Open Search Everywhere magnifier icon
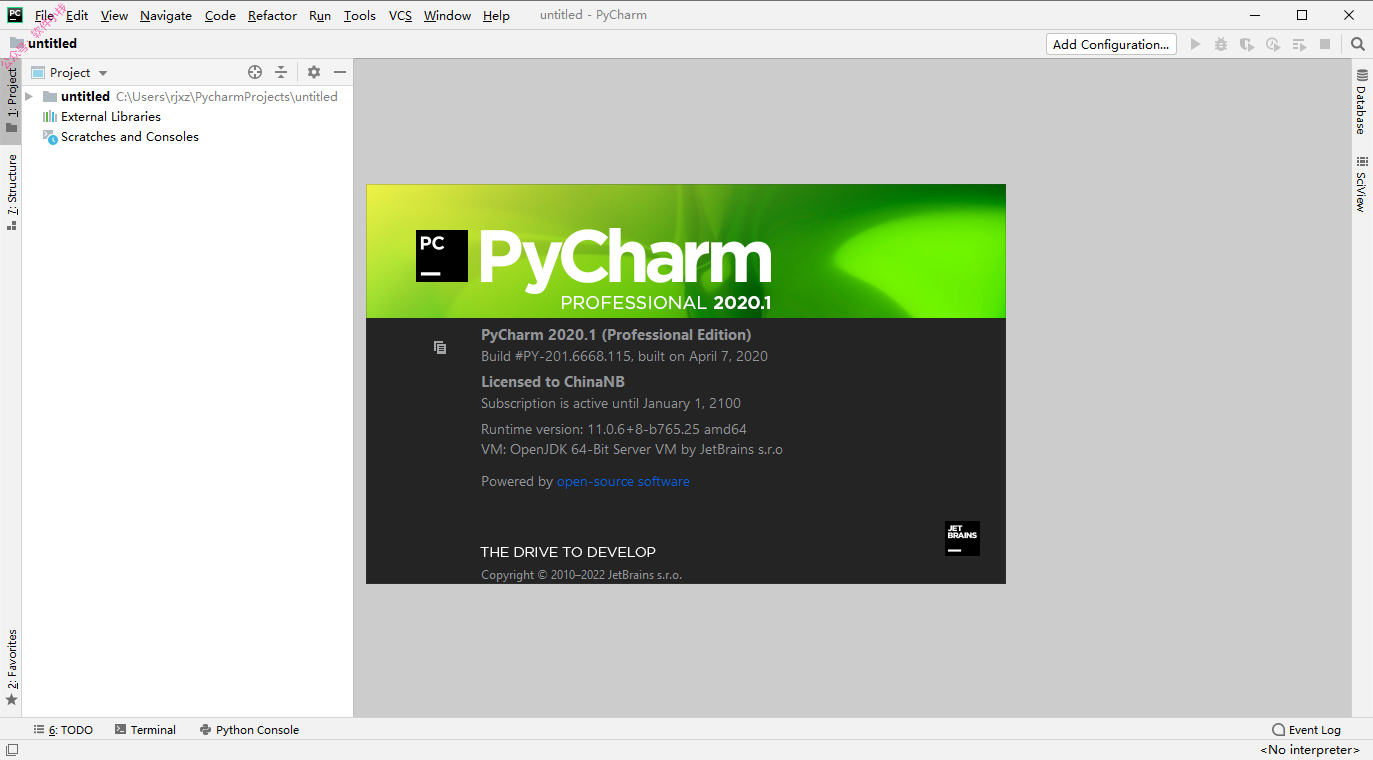This screenshot has height=760, width=1373. 1357,44
